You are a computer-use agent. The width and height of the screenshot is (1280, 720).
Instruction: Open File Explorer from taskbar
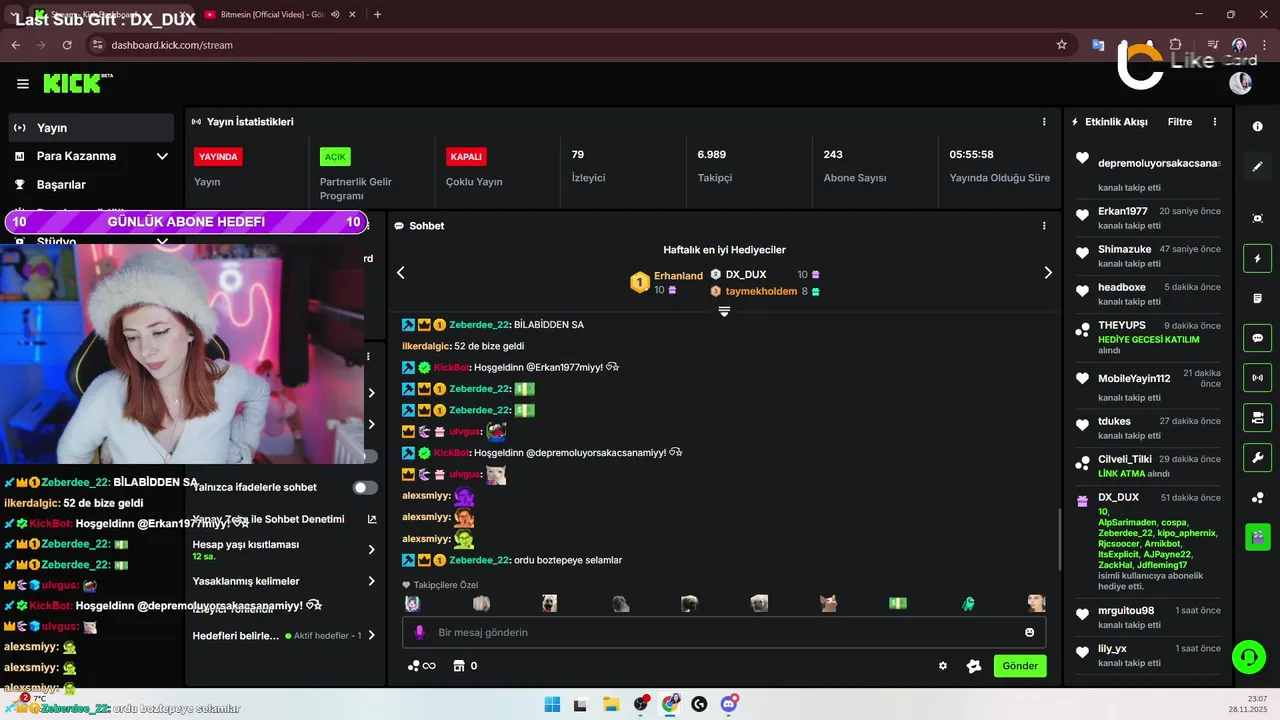pos(611,704)
